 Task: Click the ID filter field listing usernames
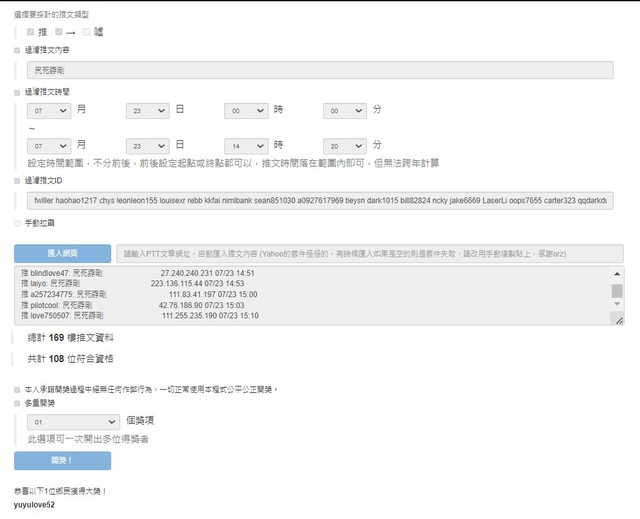(319, 201)
